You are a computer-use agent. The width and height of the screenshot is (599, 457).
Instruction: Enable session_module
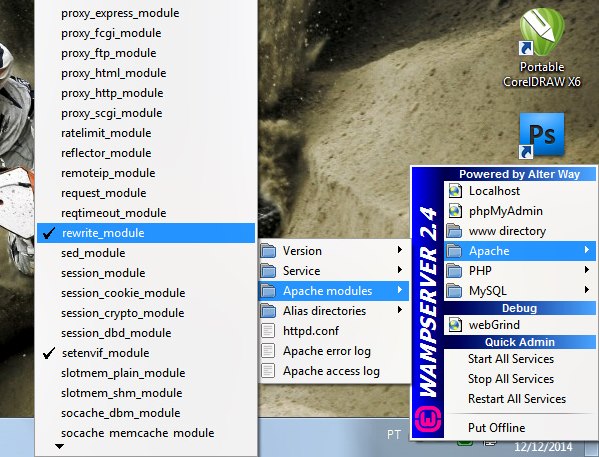click(146, 273)
